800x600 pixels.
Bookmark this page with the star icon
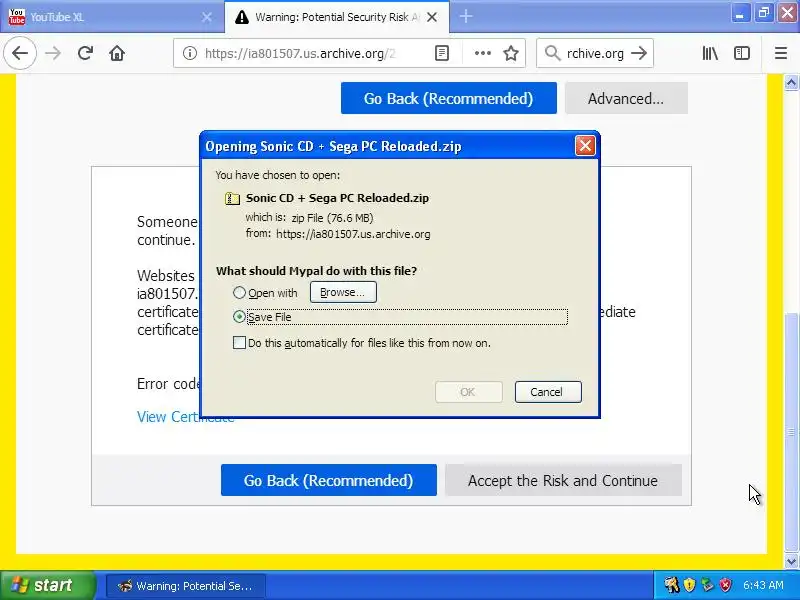tap(511, 53)
